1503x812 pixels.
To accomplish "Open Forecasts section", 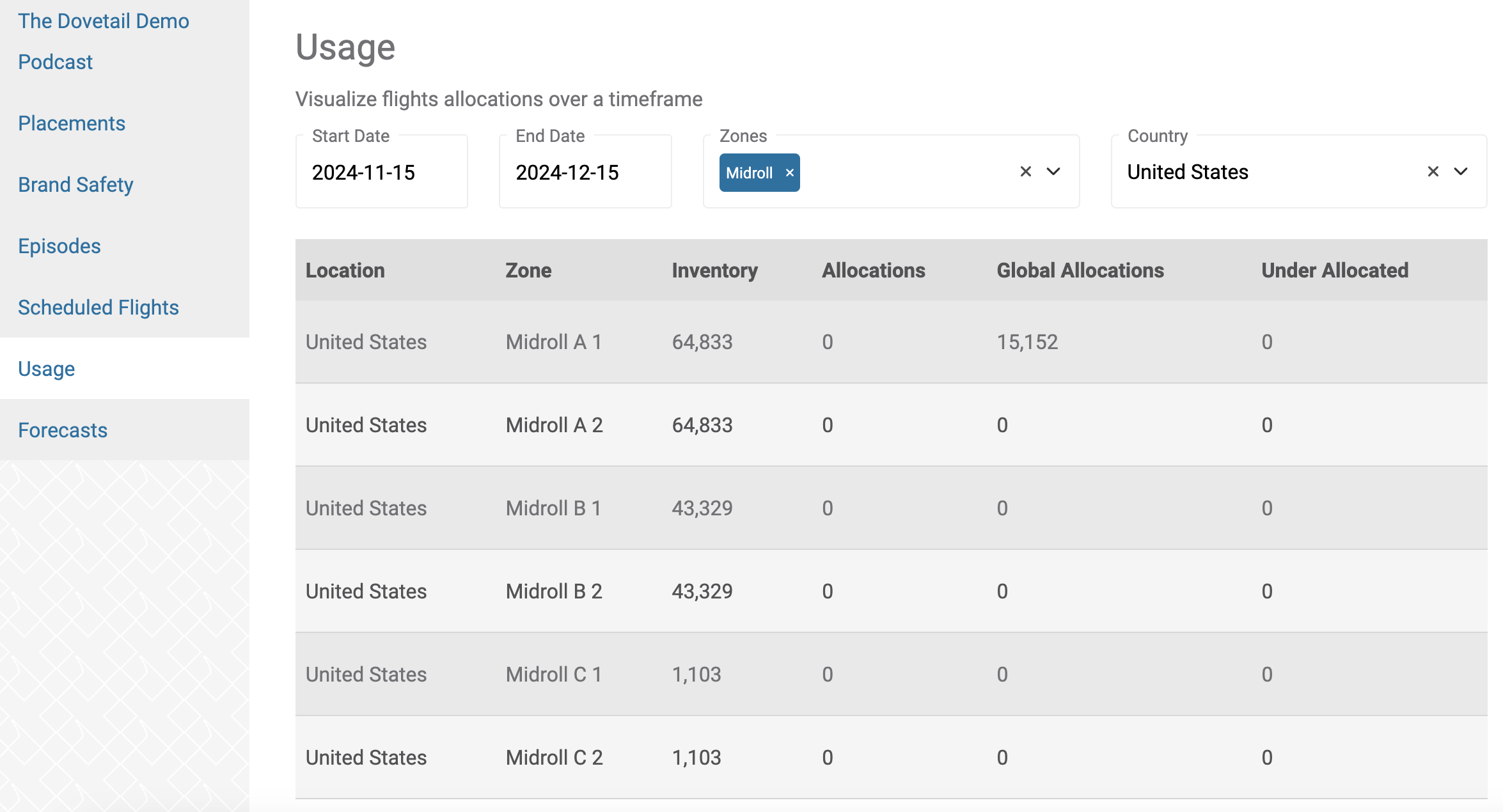I will coord(63,430).
